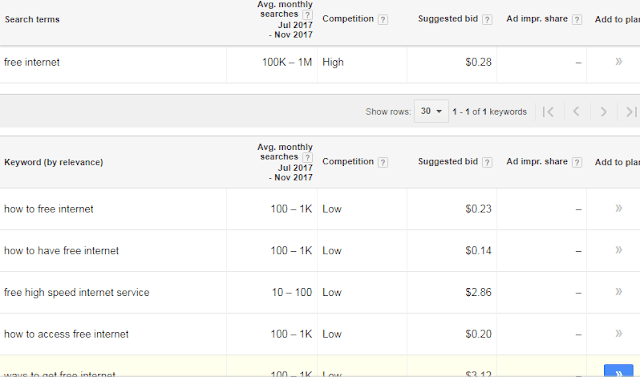Open Ad impr. share help icon in Keyword table header
Viewport: 640px width, 377px height.
click(x=576, y=162)
